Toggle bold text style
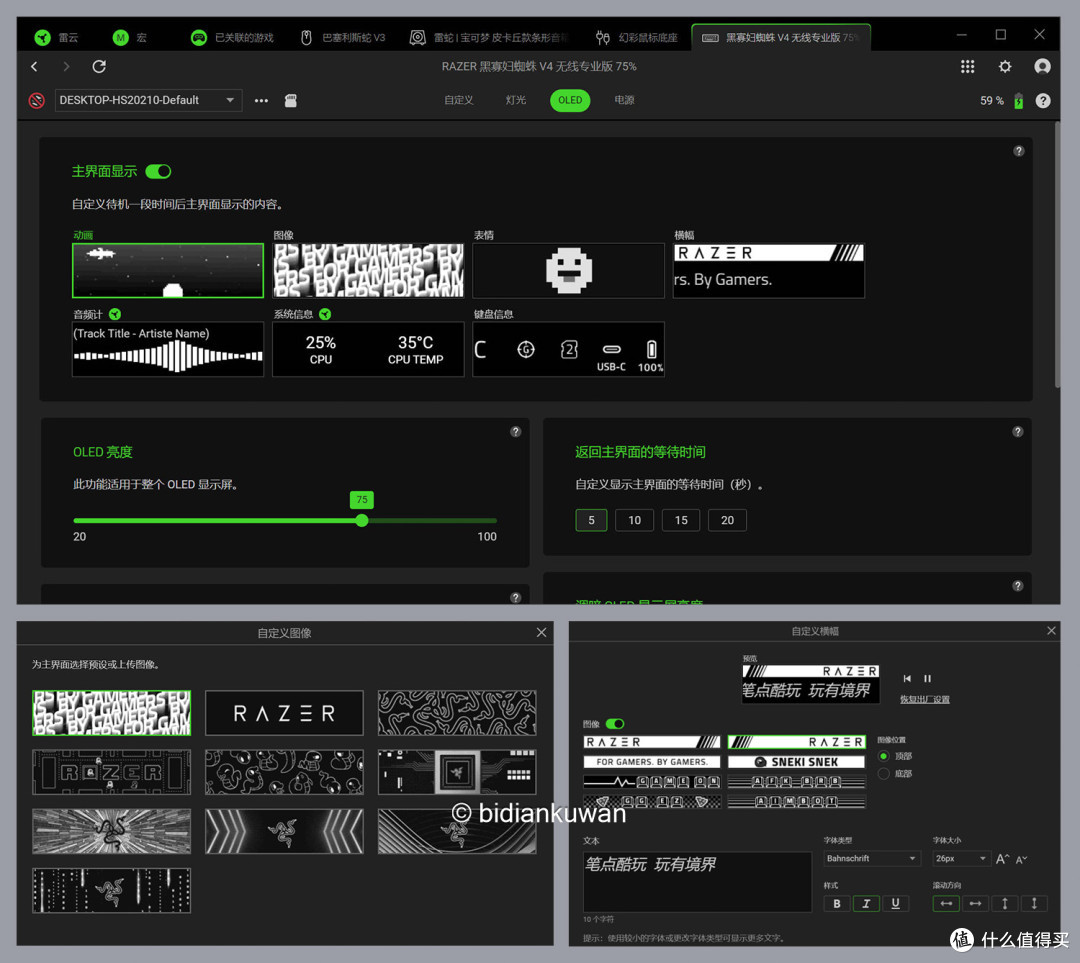Viewport: 1080px width, 963px height. (837, 904)
